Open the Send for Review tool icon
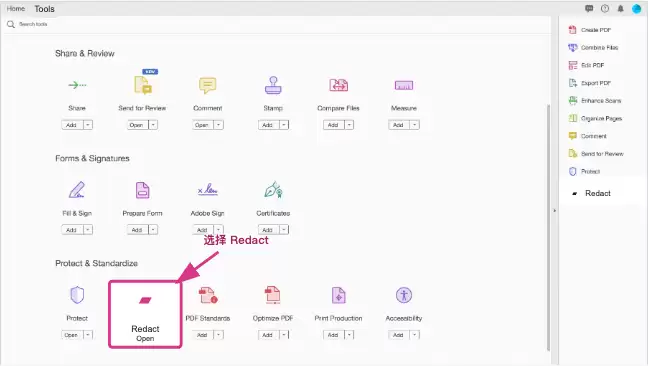 click(x=143, y=84)
